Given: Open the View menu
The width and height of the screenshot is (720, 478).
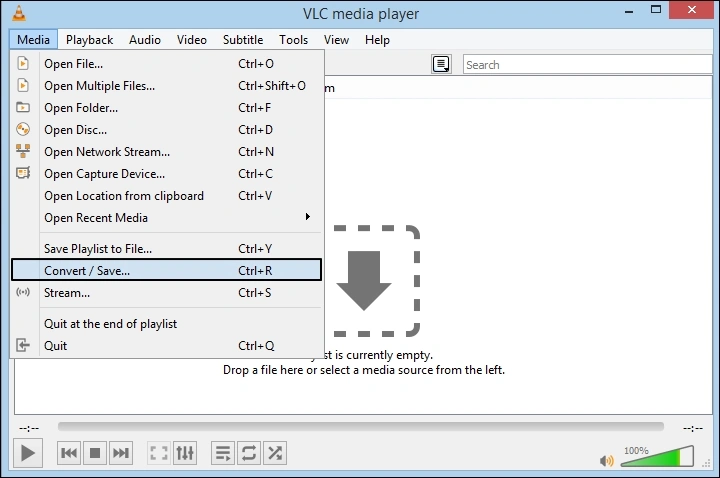Looking at the screenshot, I should [337, 40].
